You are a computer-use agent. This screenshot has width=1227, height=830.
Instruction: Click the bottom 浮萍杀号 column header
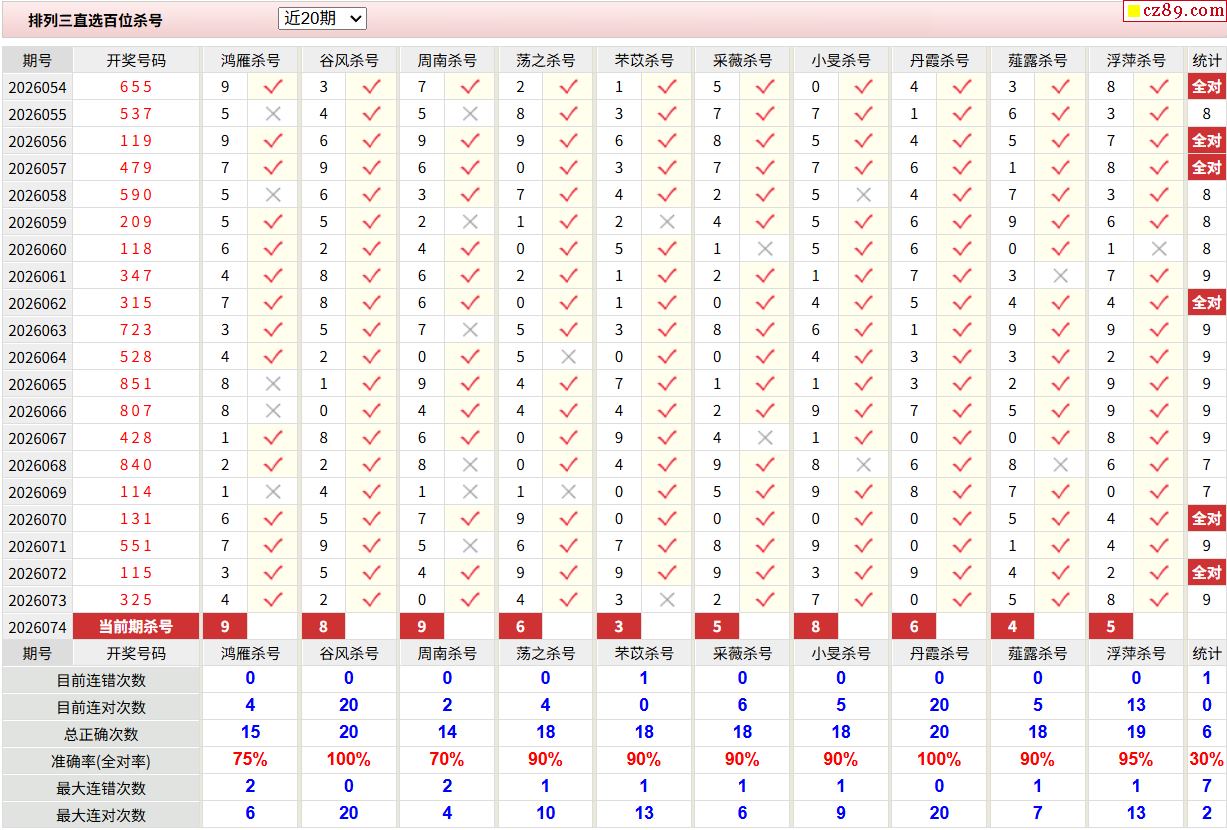coord(1136,653)
